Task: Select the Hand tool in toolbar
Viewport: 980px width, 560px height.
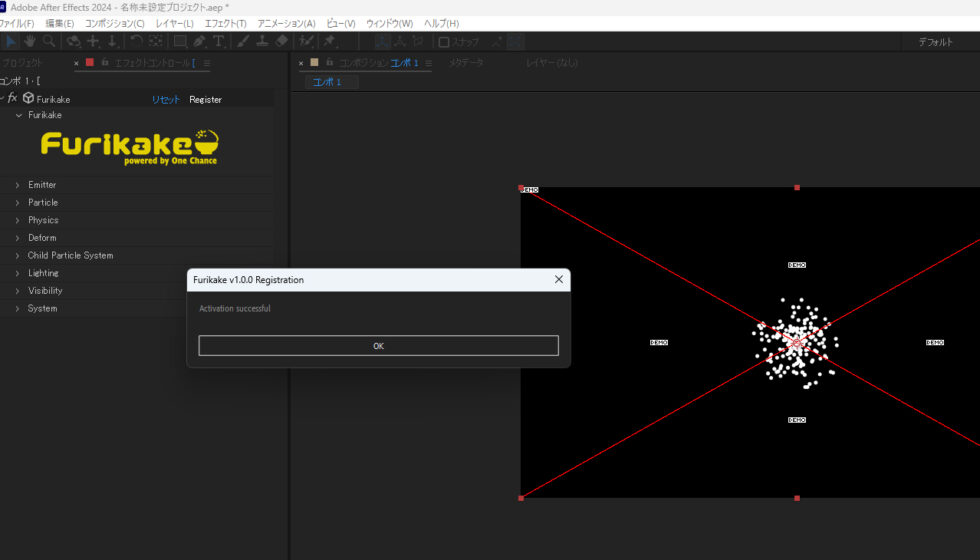Action: tap(30, 41)
